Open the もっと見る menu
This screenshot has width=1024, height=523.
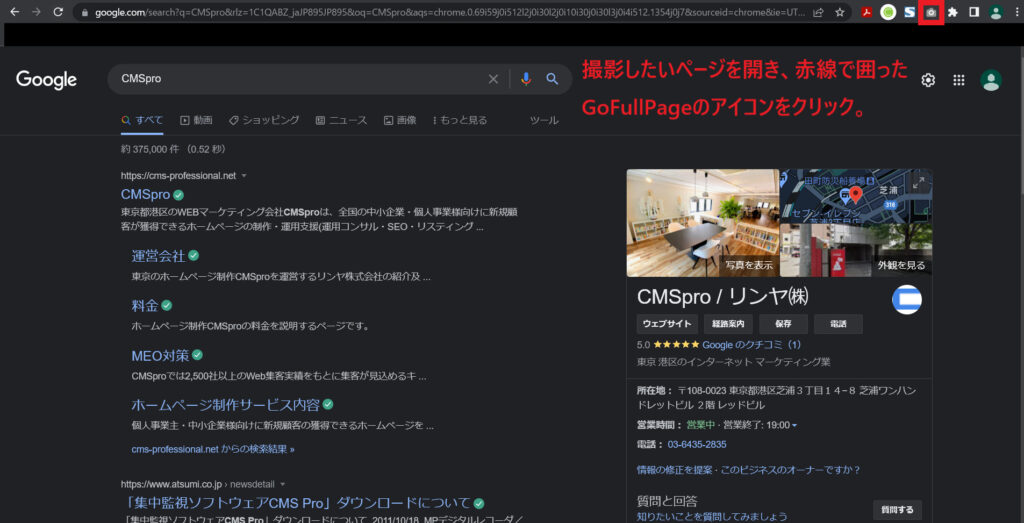point(460,120)
